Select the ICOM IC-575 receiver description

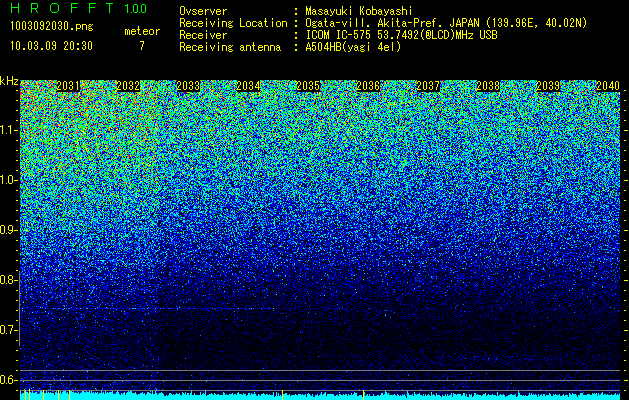click(401, 35)
